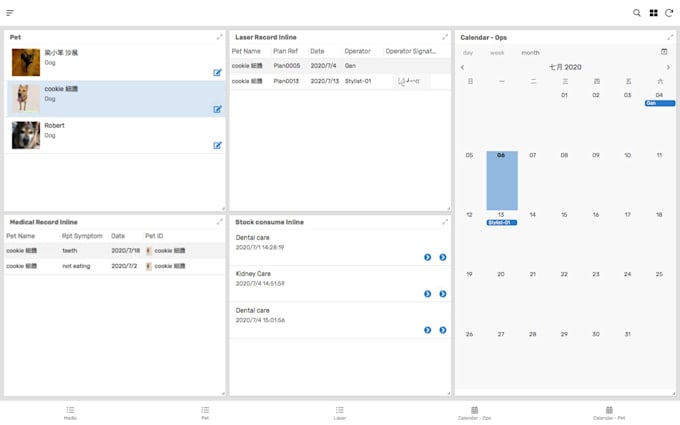The height and width of the screenshot is (425, 680).
Task: Click the refresh icon in top bar
Action: click(x=668, y=13)
